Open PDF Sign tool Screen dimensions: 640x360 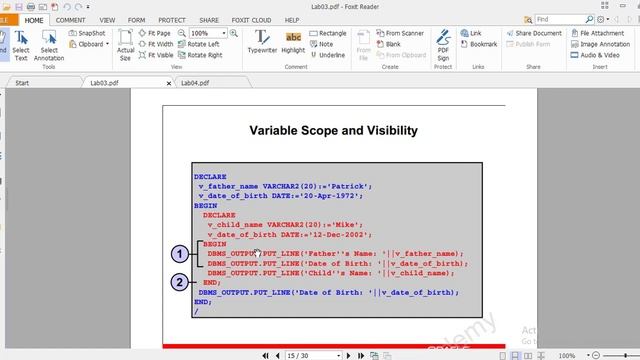coord(443,45)
